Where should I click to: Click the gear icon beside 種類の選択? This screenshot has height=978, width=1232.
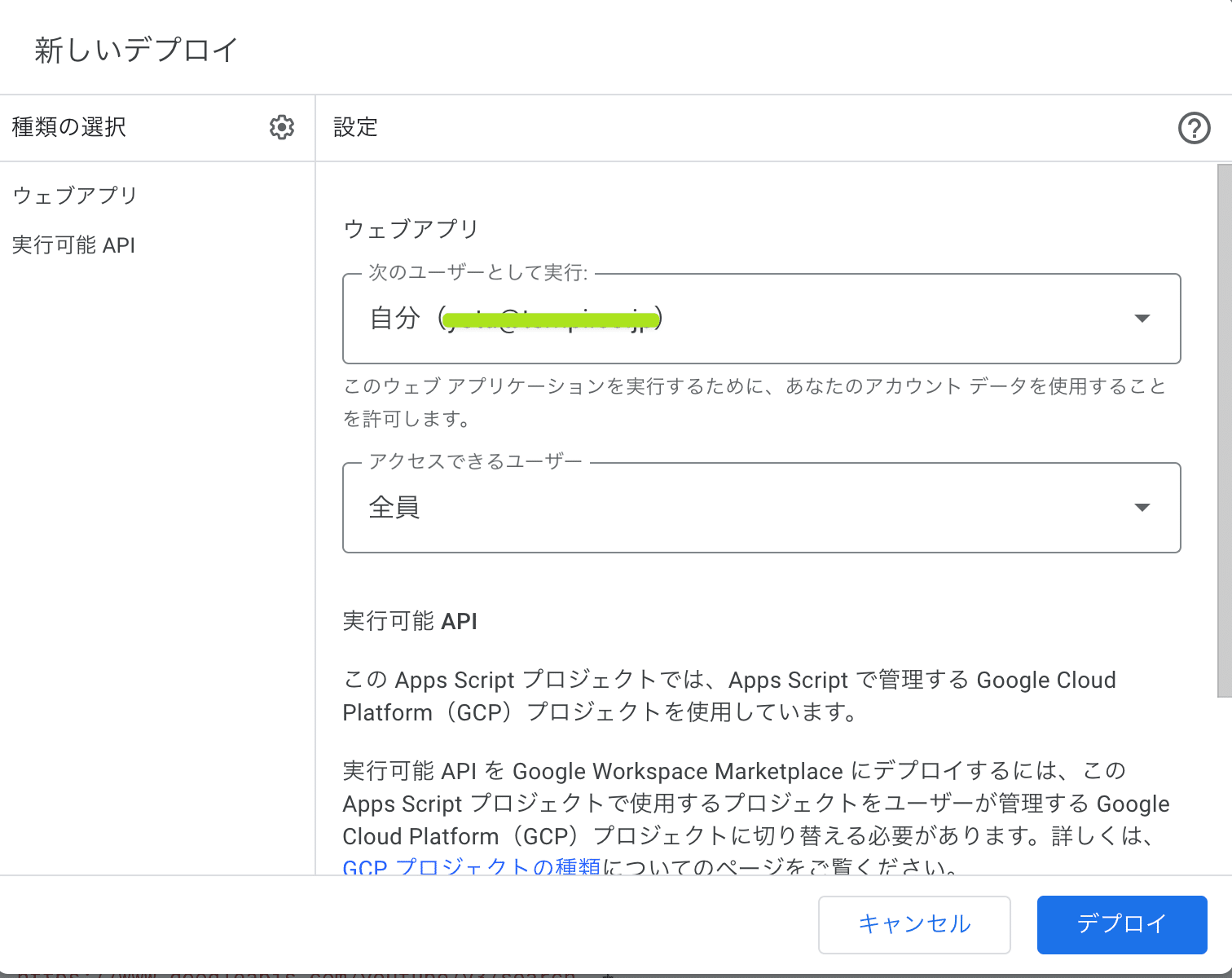tap(282, 127)
